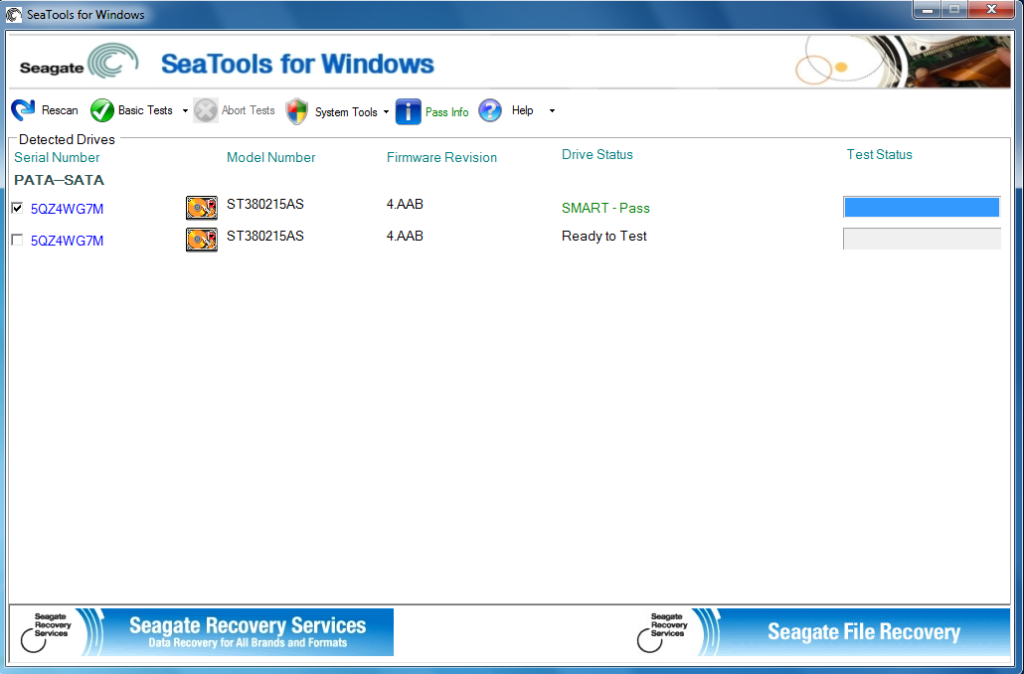Click the Pass Info label

[447, 112]
